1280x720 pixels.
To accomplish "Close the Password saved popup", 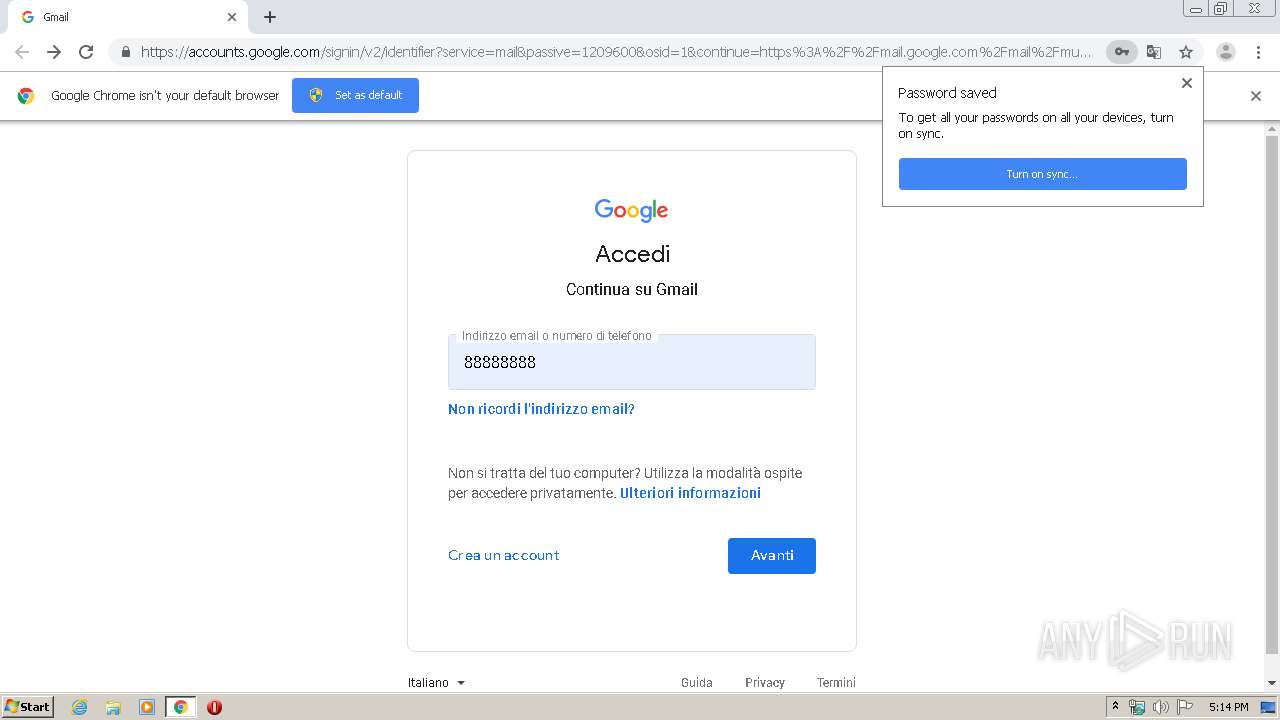I will (x=1187, y=83).
